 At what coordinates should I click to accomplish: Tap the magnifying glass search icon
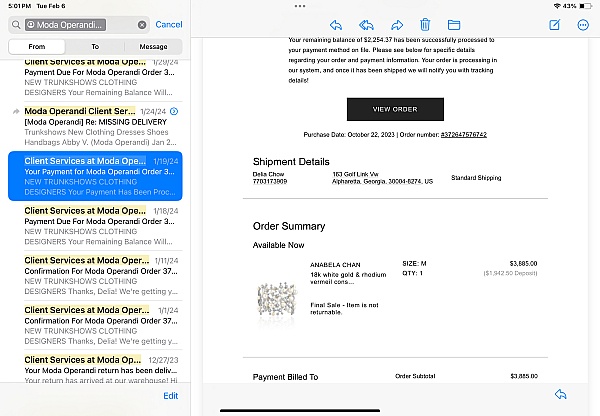point(16,25)
